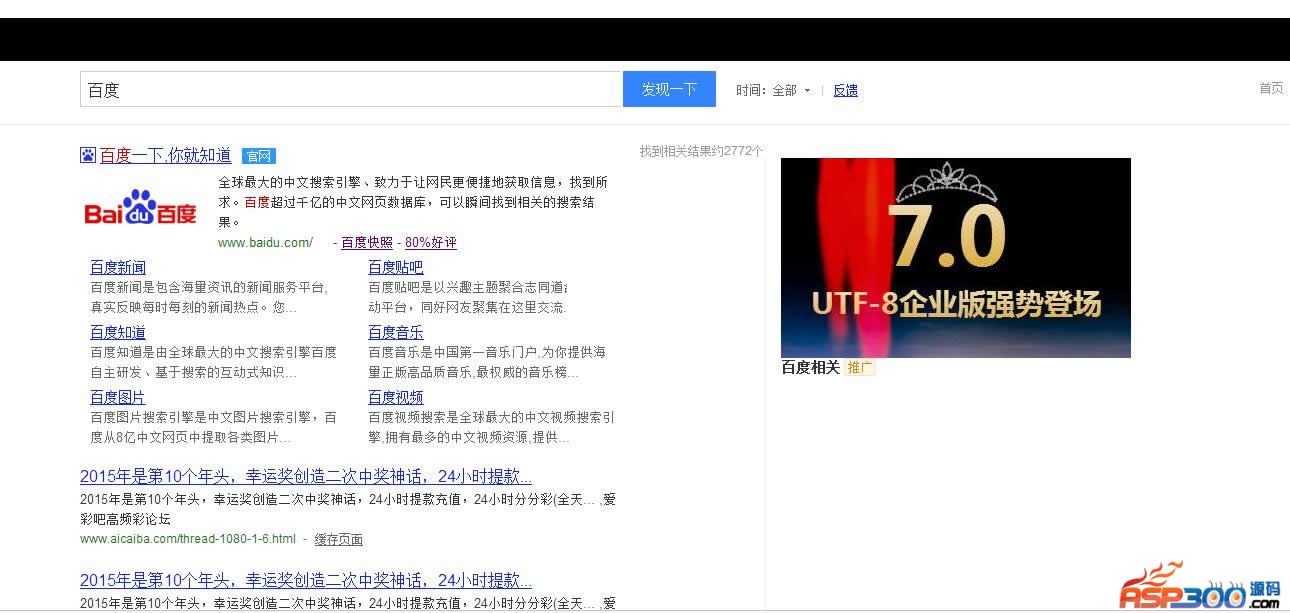This screenshot has width=1290, height=613.
Task: Focus the search box containing 百度
Action: (x=351, y=89)
